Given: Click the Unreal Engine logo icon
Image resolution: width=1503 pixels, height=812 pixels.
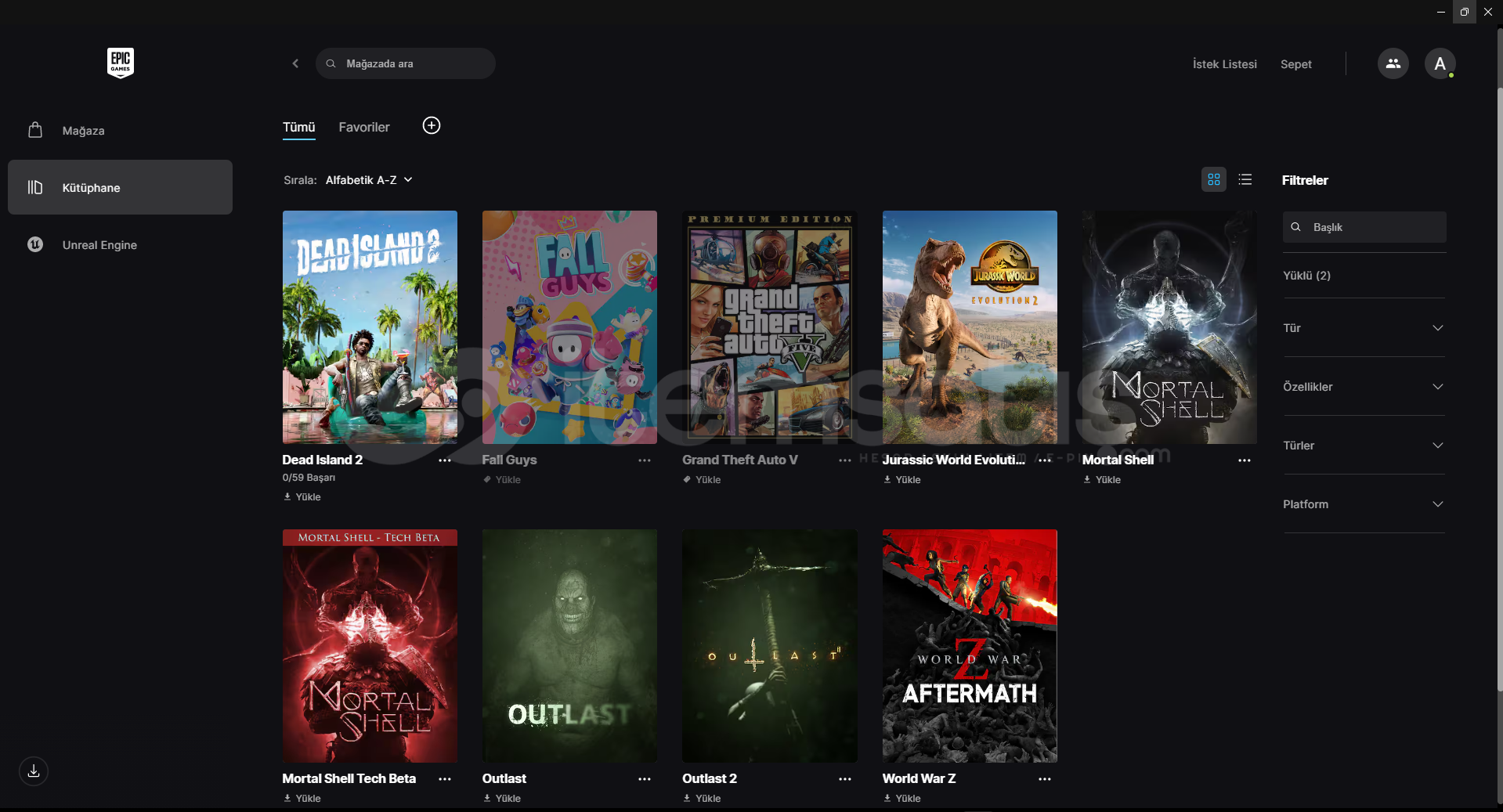Looking at the screenshot, I should 35,244.
